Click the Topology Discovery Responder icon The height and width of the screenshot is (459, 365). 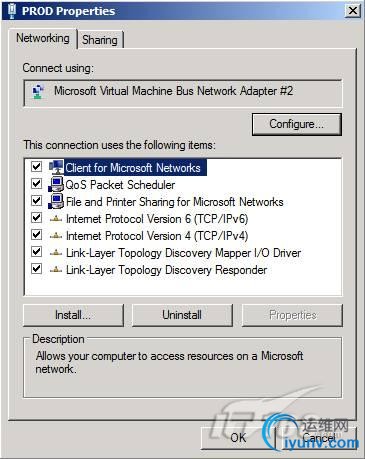pyautogui.click(x=56, y=270)
